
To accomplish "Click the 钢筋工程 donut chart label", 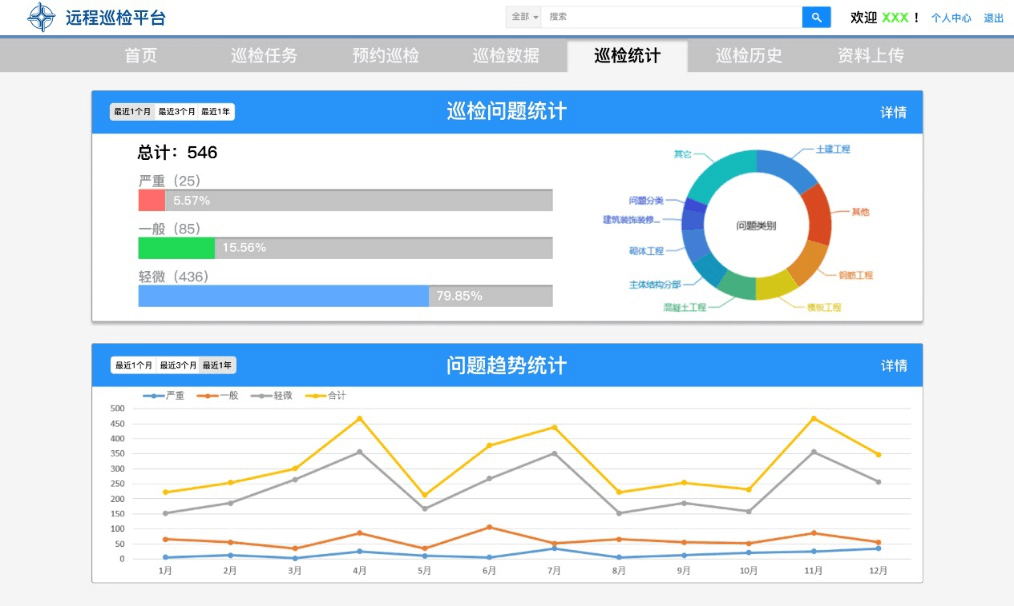I will coord(855,275).
